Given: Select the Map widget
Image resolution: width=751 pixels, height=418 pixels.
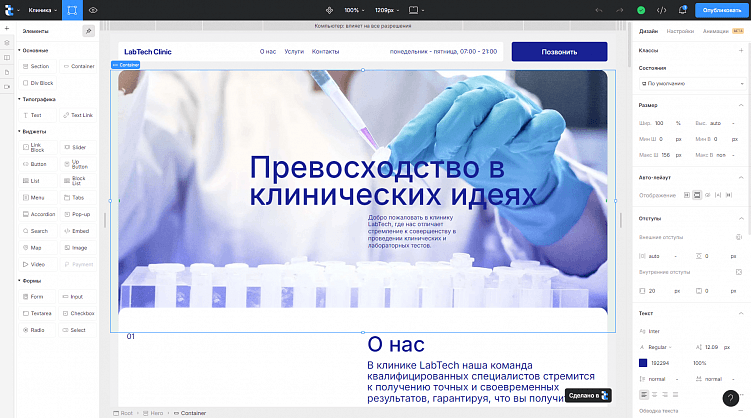Looking at the screenshot, I should point(38,248).
